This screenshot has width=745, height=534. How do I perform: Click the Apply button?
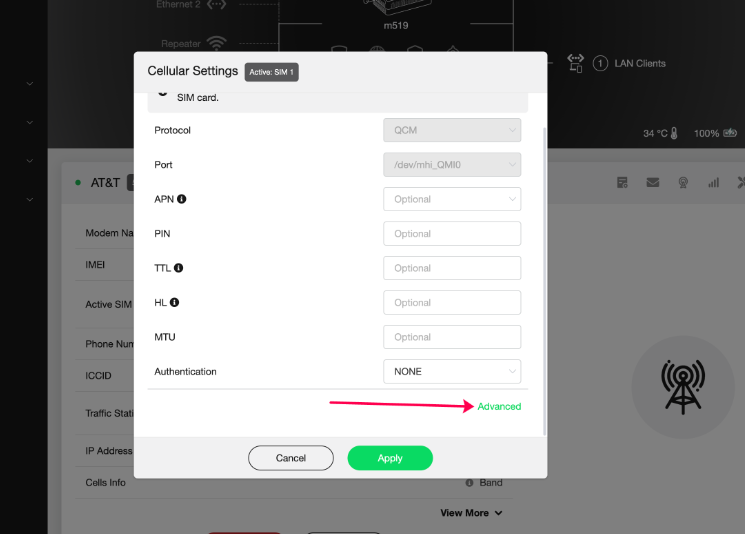390,458
